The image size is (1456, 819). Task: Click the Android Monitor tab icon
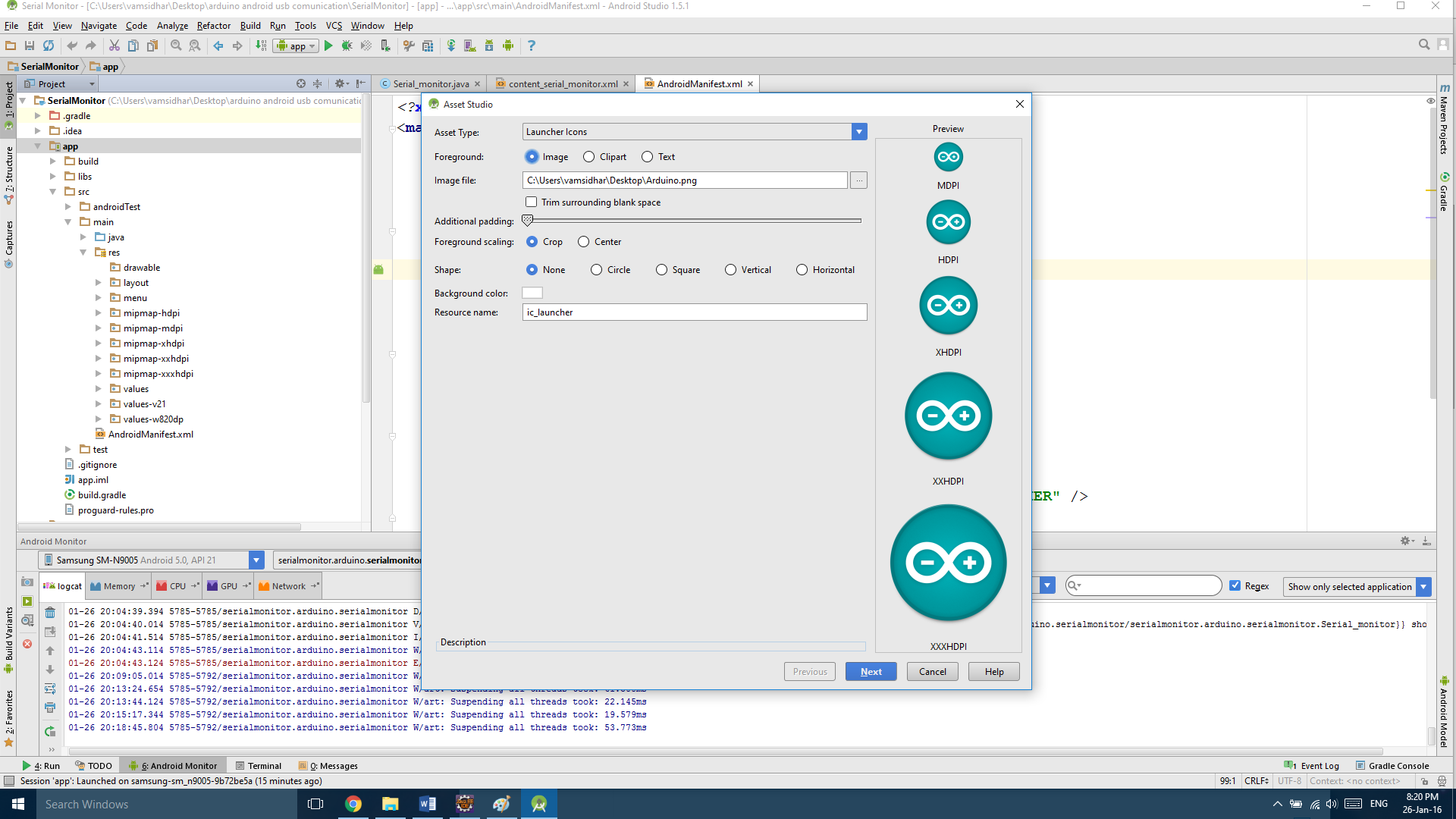click(x=133, y=765)
